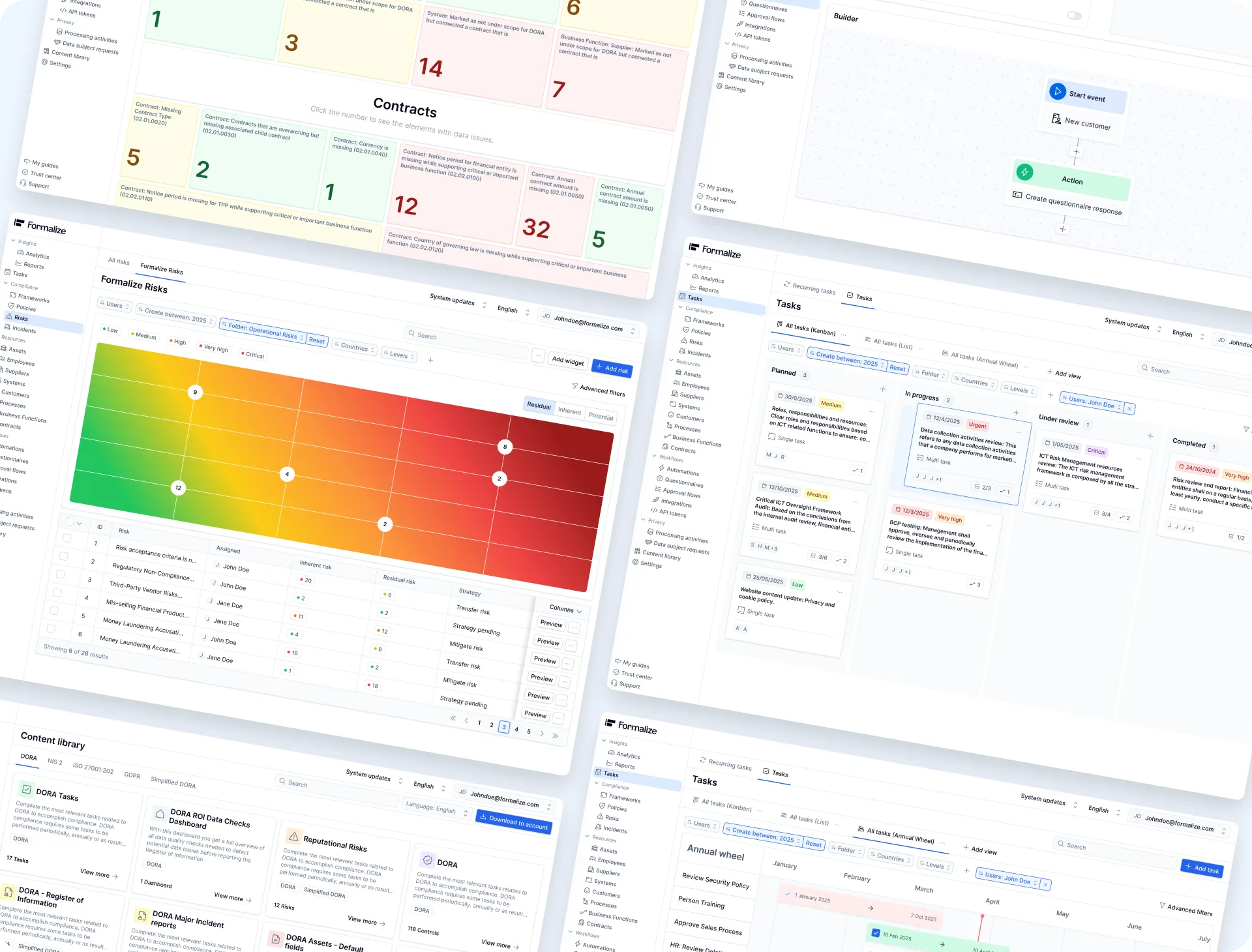Jump to first page with double-chevron in Risks table
The width and height of the screenshot is (1252, 952).
tap(453, 718)
